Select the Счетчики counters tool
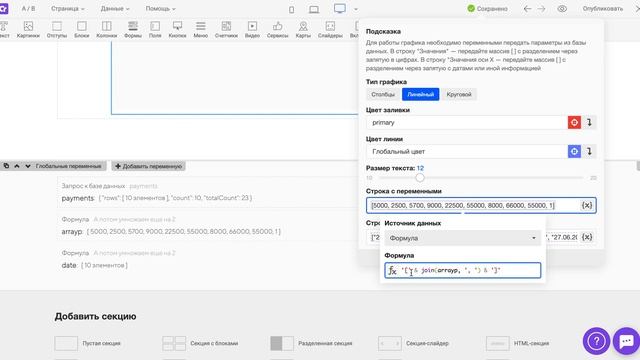 click(226, 29)
